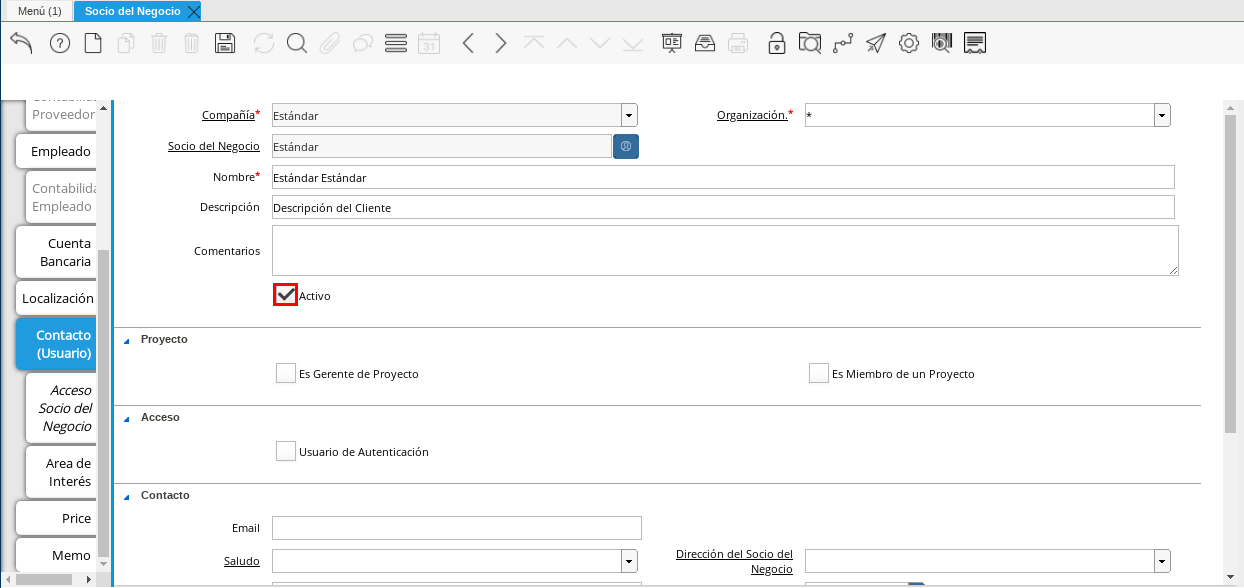Click the Archive drawer icon
The width and height of the screenshot is (1244, 588).
pos(705,43)
